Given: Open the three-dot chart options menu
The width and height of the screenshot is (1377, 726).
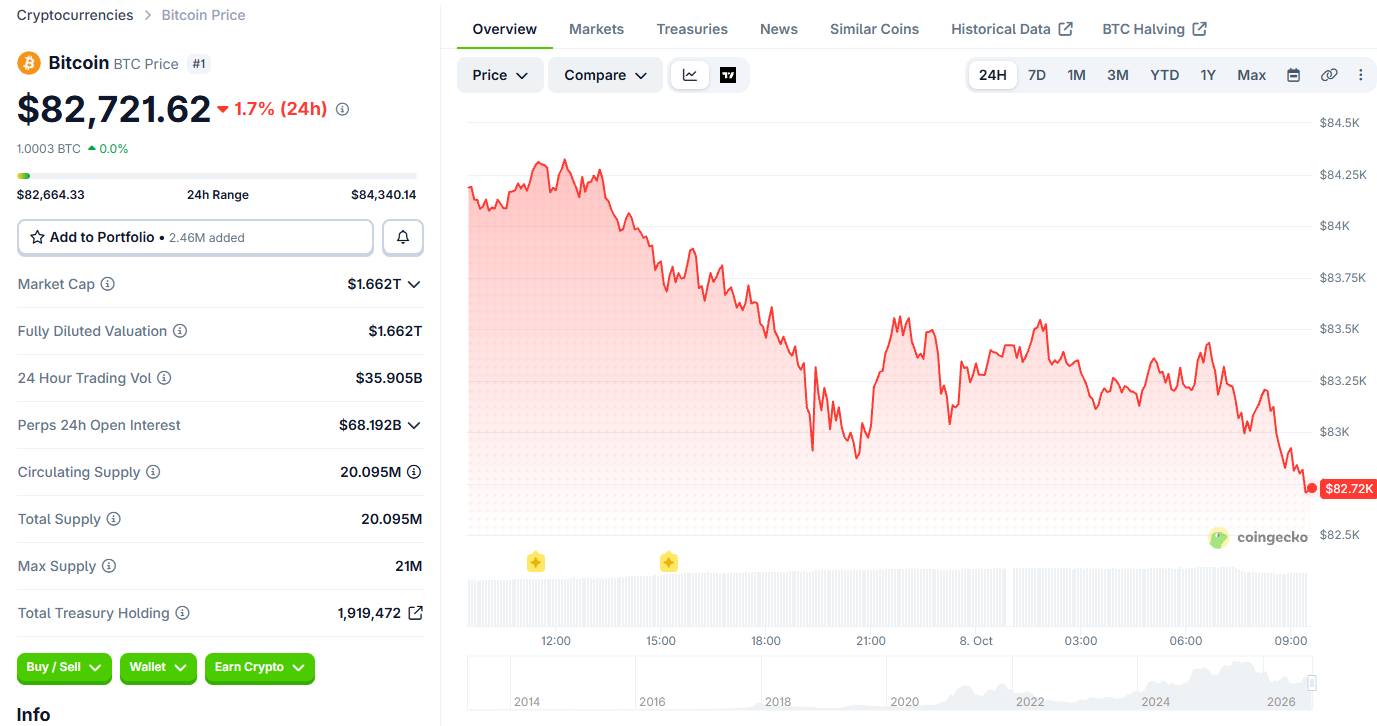Looking at the screenshot, I should (1360, 75).
